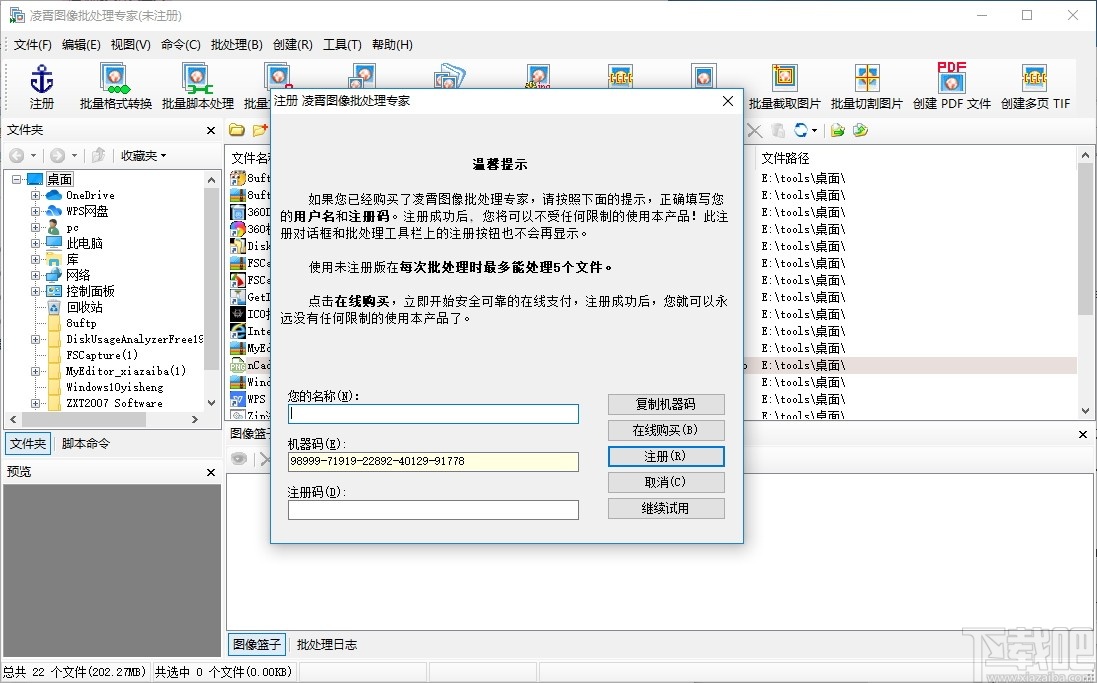Image resolution: width=1097 pixels, height=683 pixels.
Task: Open the refresh icon's dropdown arrow
Action: click(814, 131)
